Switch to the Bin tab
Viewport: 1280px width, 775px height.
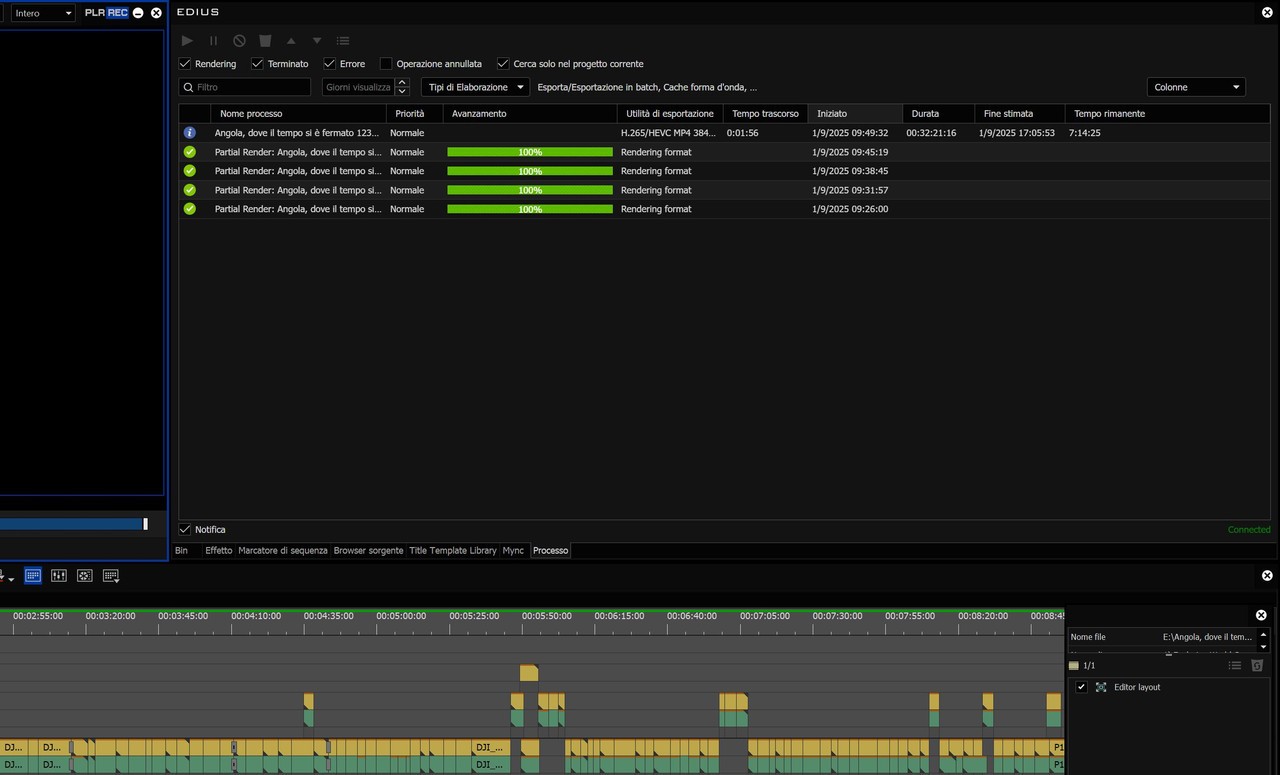click(x=181, y=550)
